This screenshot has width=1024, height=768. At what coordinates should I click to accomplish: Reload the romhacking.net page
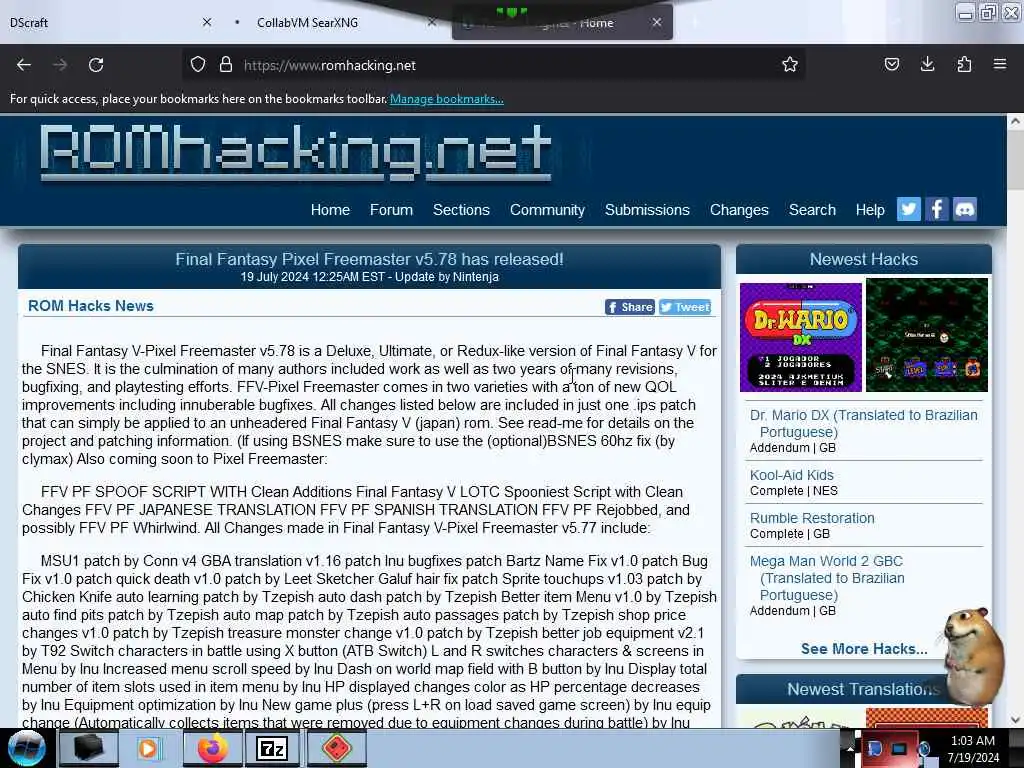pyautogui.click(x=96, y=65)
